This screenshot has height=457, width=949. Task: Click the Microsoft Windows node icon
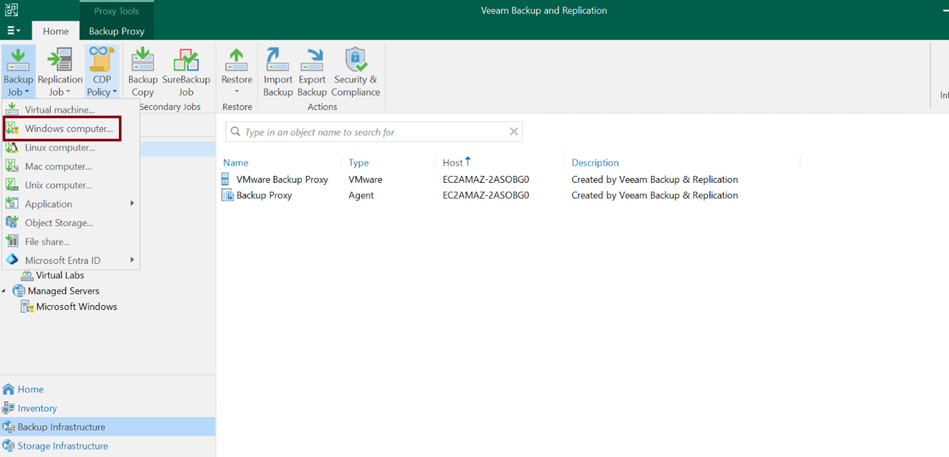(27, 307)
